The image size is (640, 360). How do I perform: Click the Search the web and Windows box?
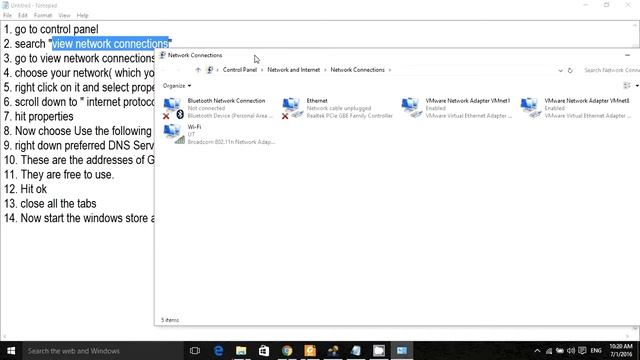(x=102, y=351)
